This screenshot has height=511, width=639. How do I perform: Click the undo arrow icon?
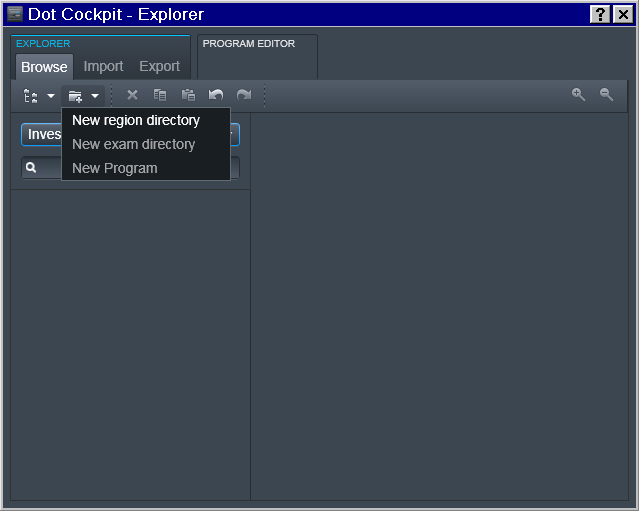(216, 95)
